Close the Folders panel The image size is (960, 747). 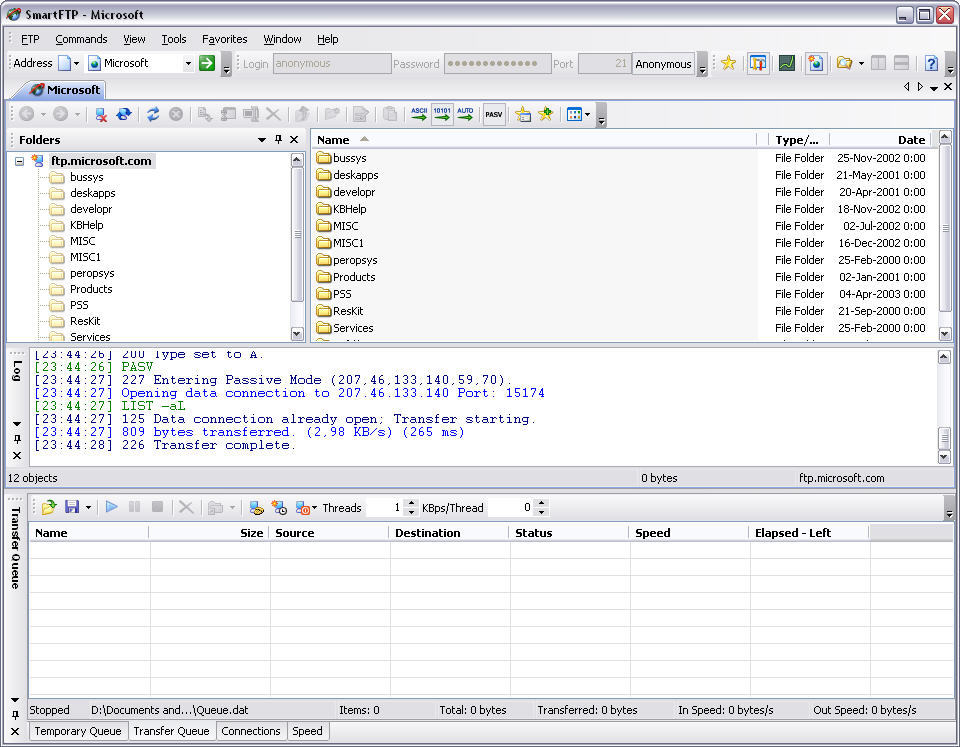294,140
